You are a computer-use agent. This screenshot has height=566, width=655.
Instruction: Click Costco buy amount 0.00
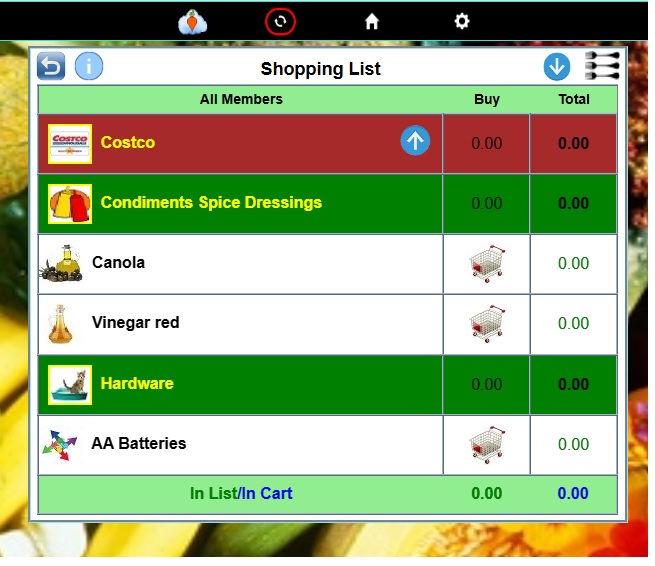487,143
